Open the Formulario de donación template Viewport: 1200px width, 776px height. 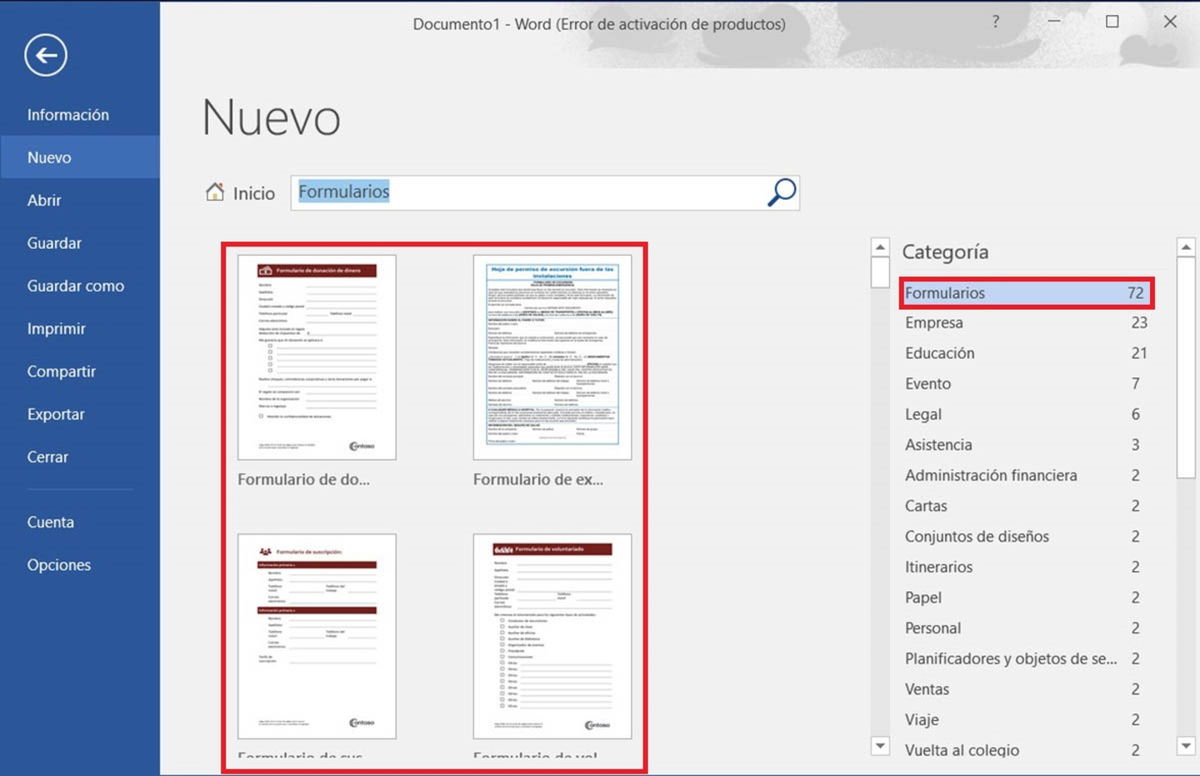316,356
